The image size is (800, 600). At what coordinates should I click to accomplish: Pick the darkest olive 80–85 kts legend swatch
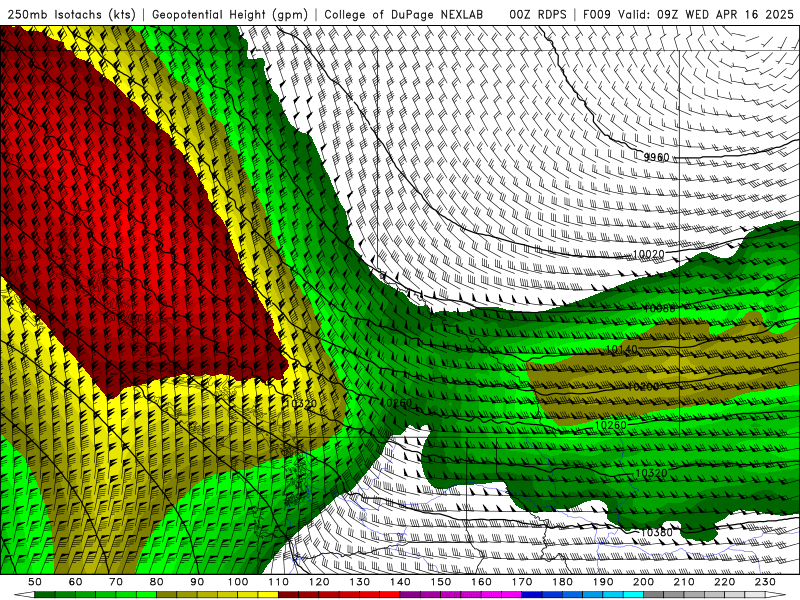[166, 595]
